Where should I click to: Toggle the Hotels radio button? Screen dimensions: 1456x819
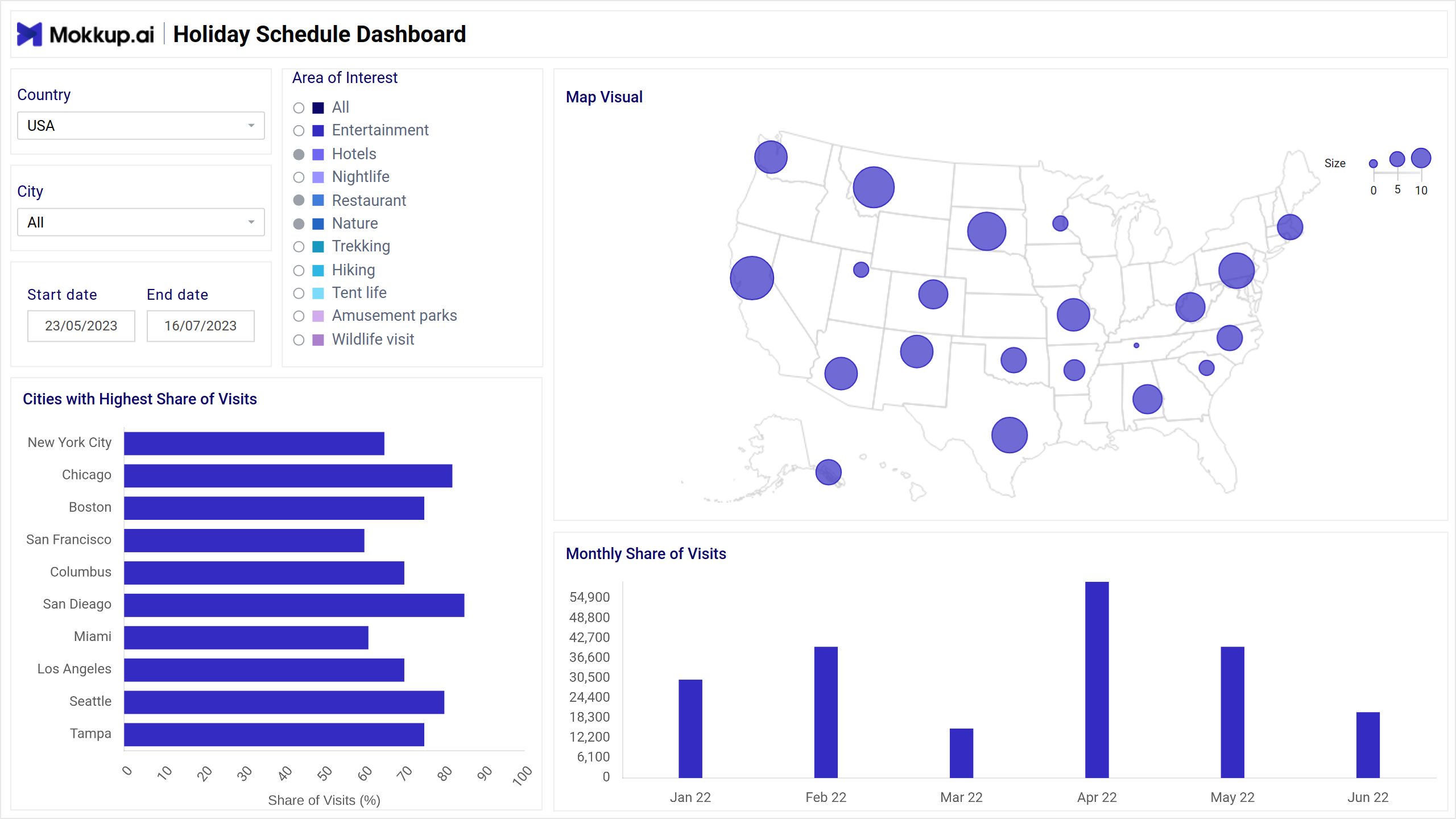point(299,155)
